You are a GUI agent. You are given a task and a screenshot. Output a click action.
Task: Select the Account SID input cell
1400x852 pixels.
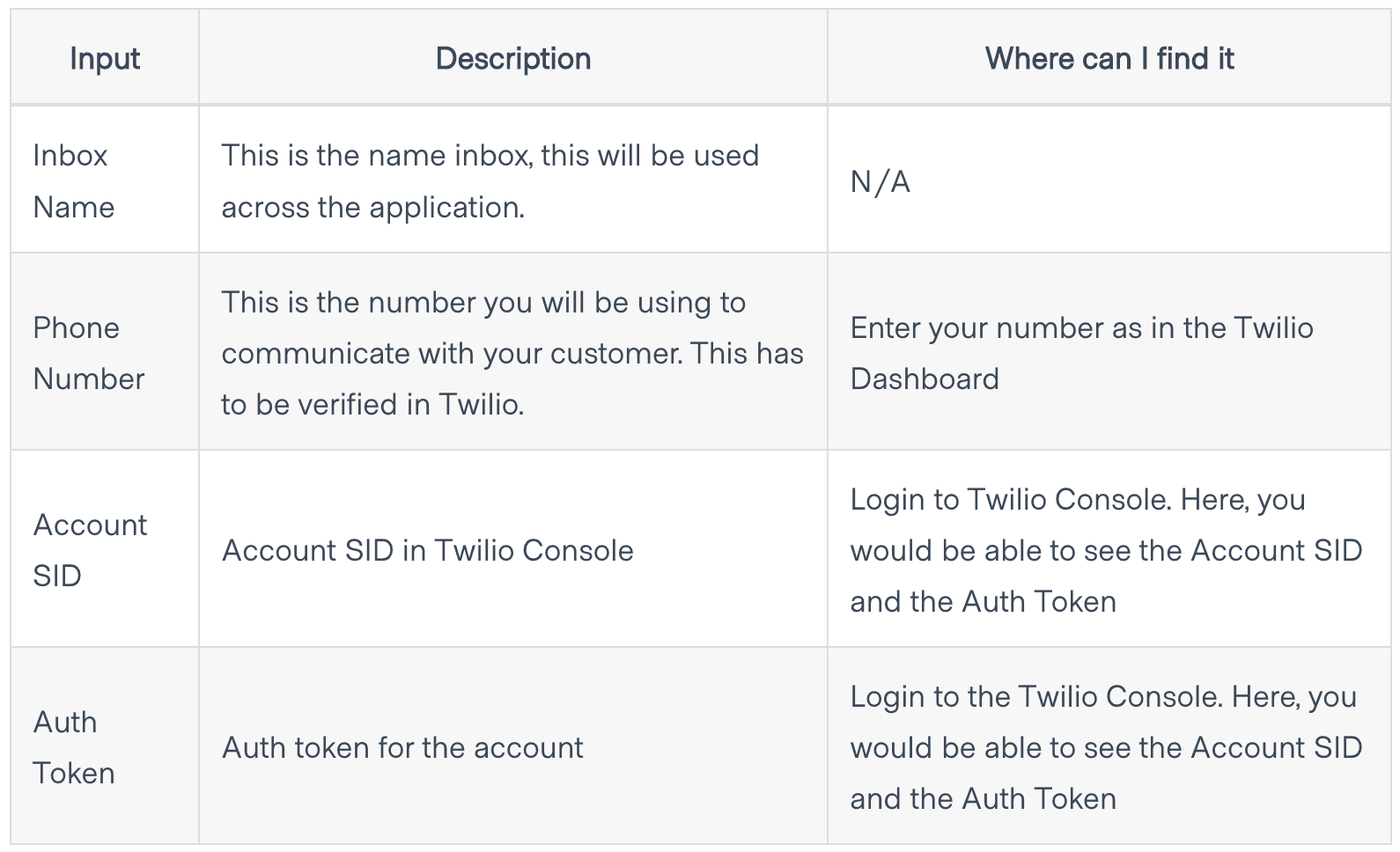(105, 549)
